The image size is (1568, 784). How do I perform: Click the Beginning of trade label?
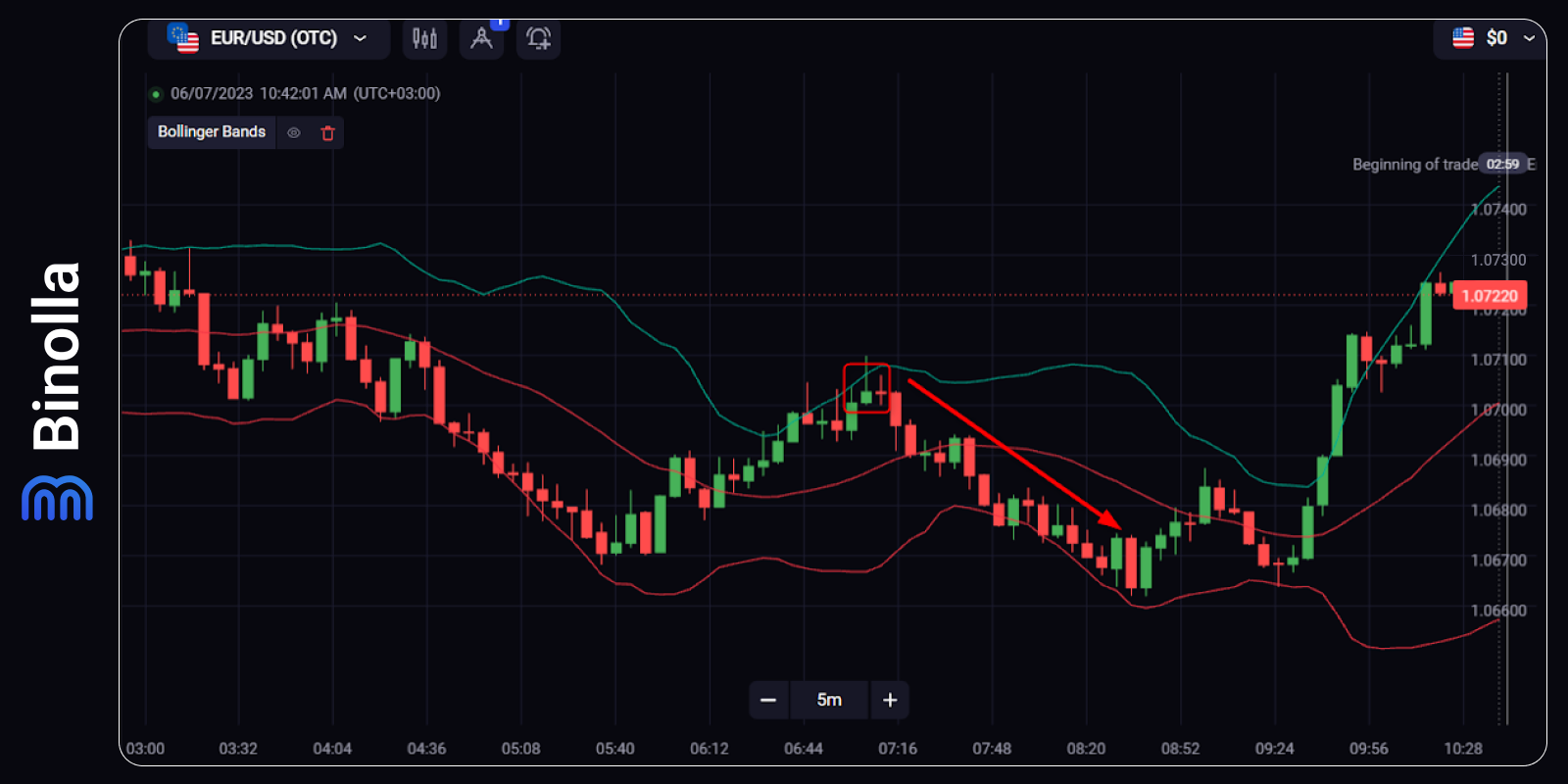tap(1415, 164)
